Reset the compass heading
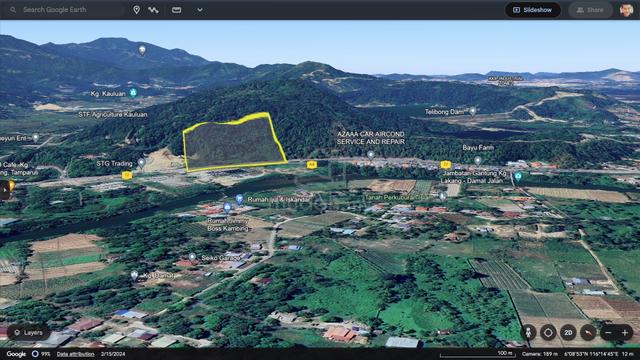The image size is (640, 360). click(x=588, y=333)
